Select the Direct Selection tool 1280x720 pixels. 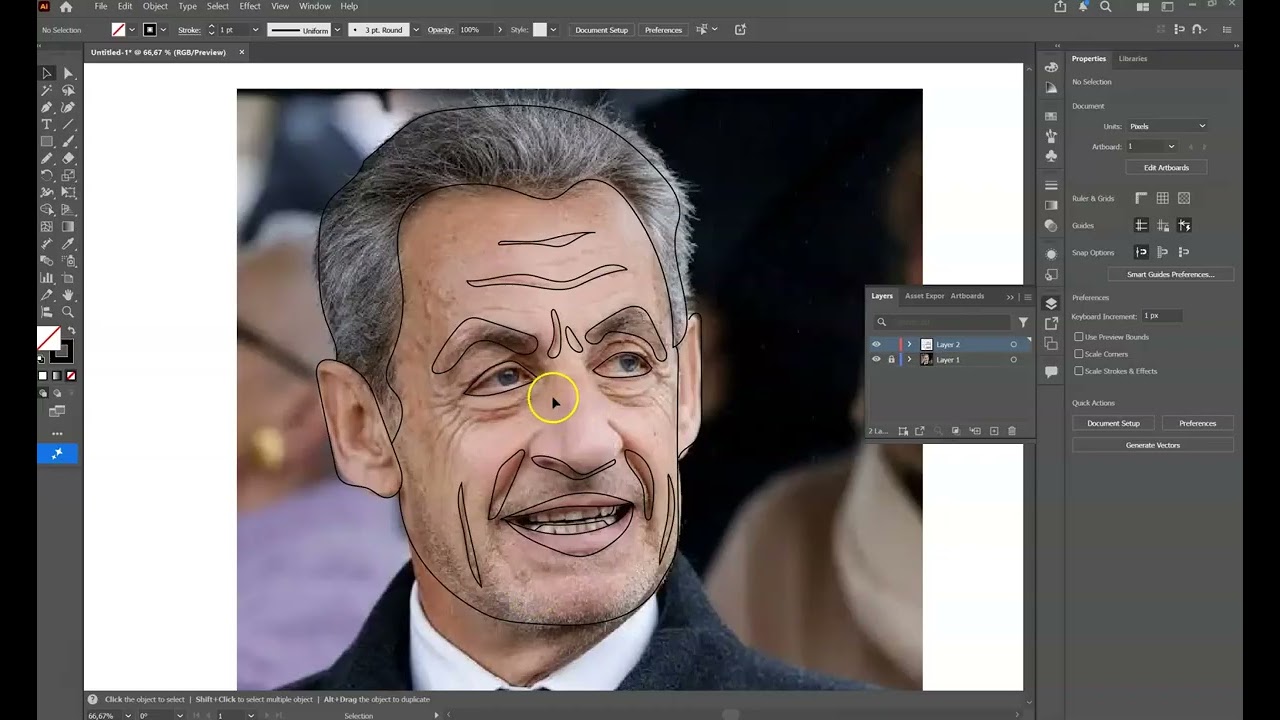(68, 73)
